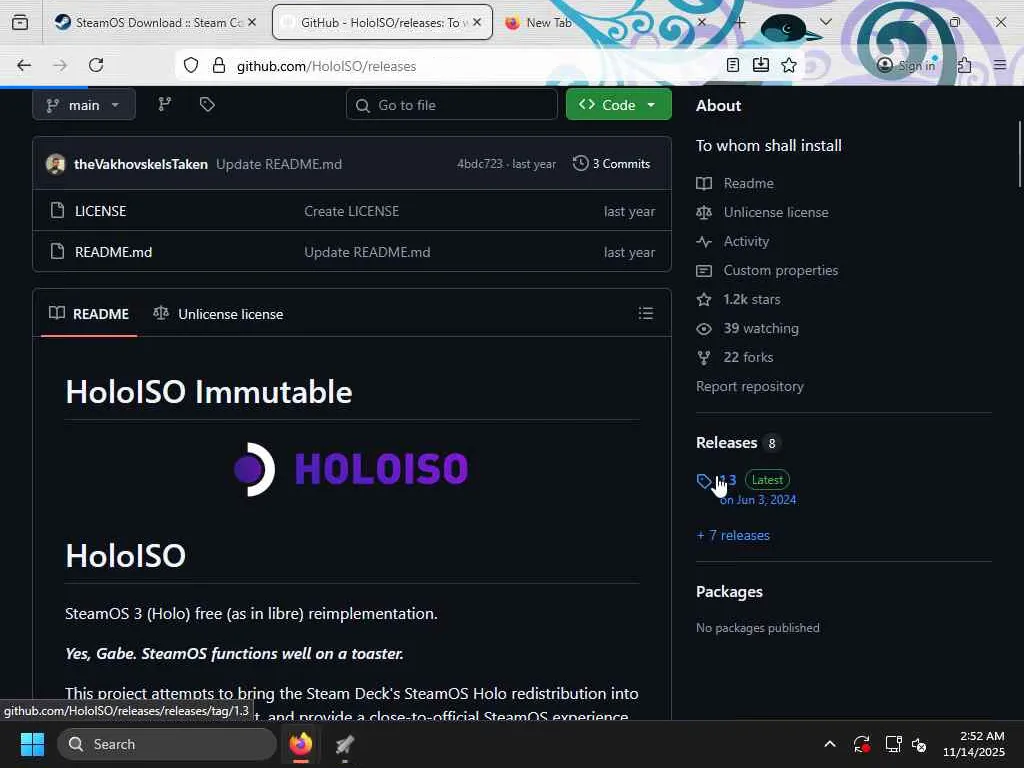Open the browser extensions icon
Screen dimensions: 1024x768
click(964, 65)
